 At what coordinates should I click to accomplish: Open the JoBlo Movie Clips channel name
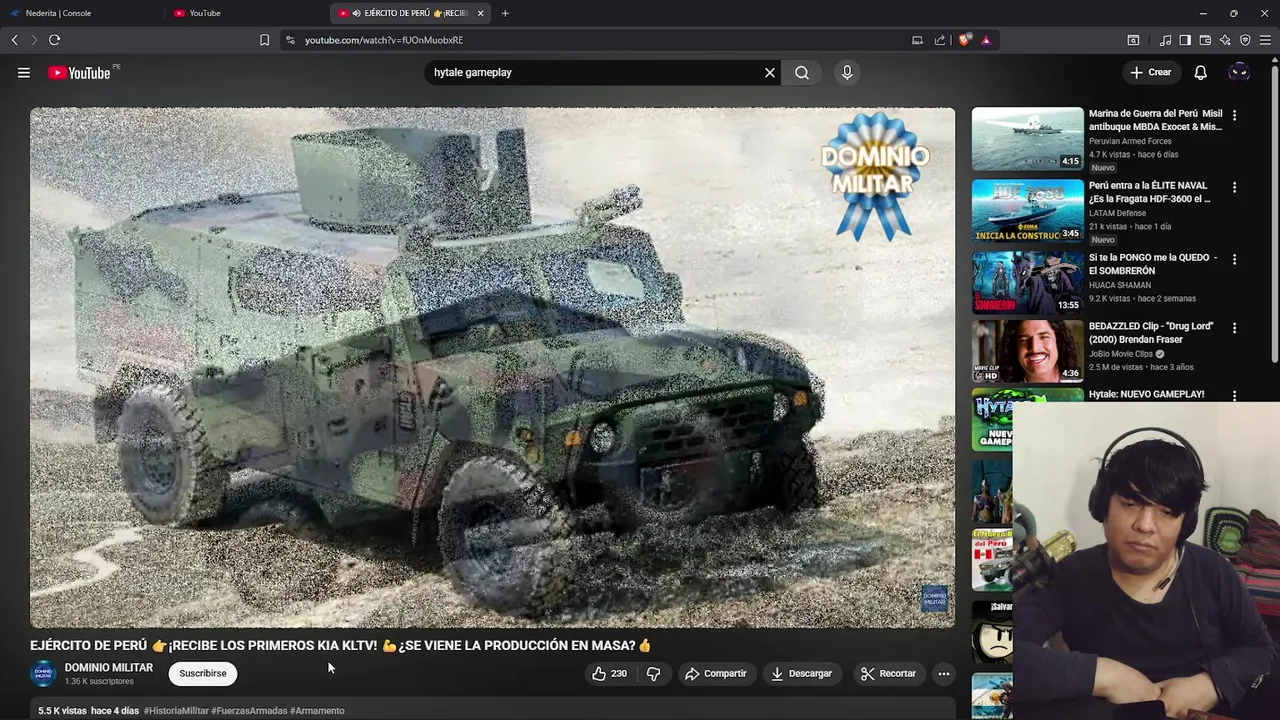click(x=1121, y=354)
